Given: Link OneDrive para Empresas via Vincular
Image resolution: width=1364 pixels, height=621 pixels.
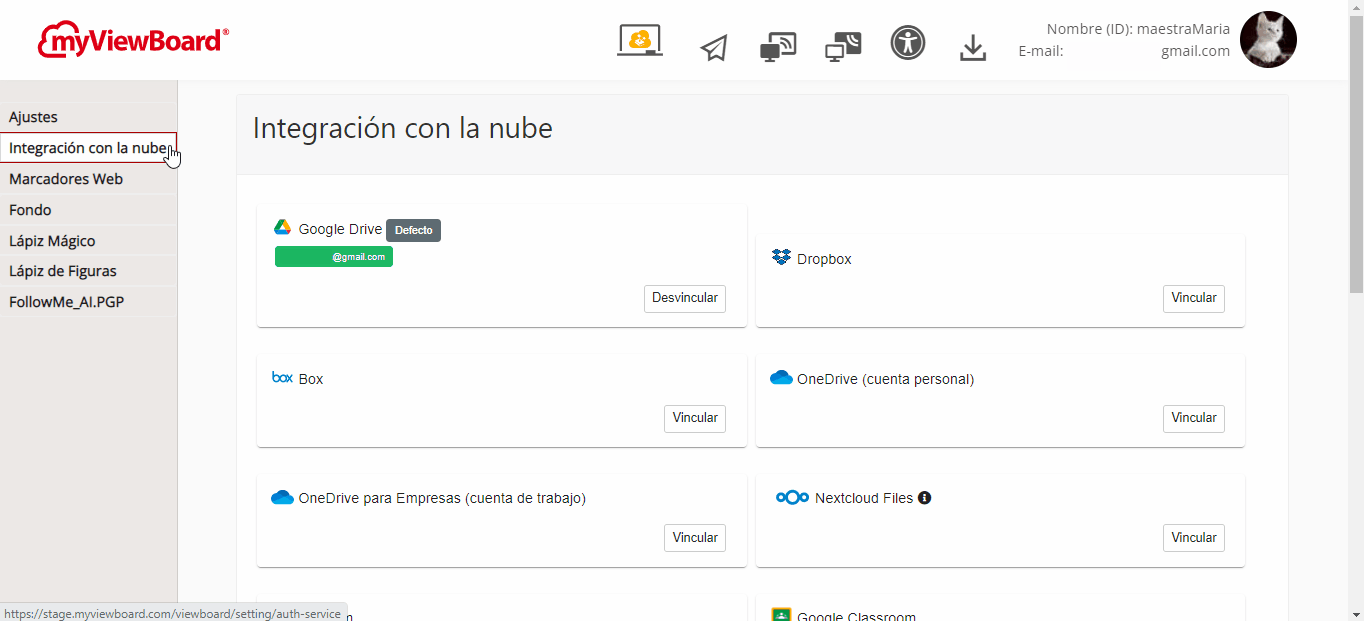Looking at the screenshot, I should 695,538.
